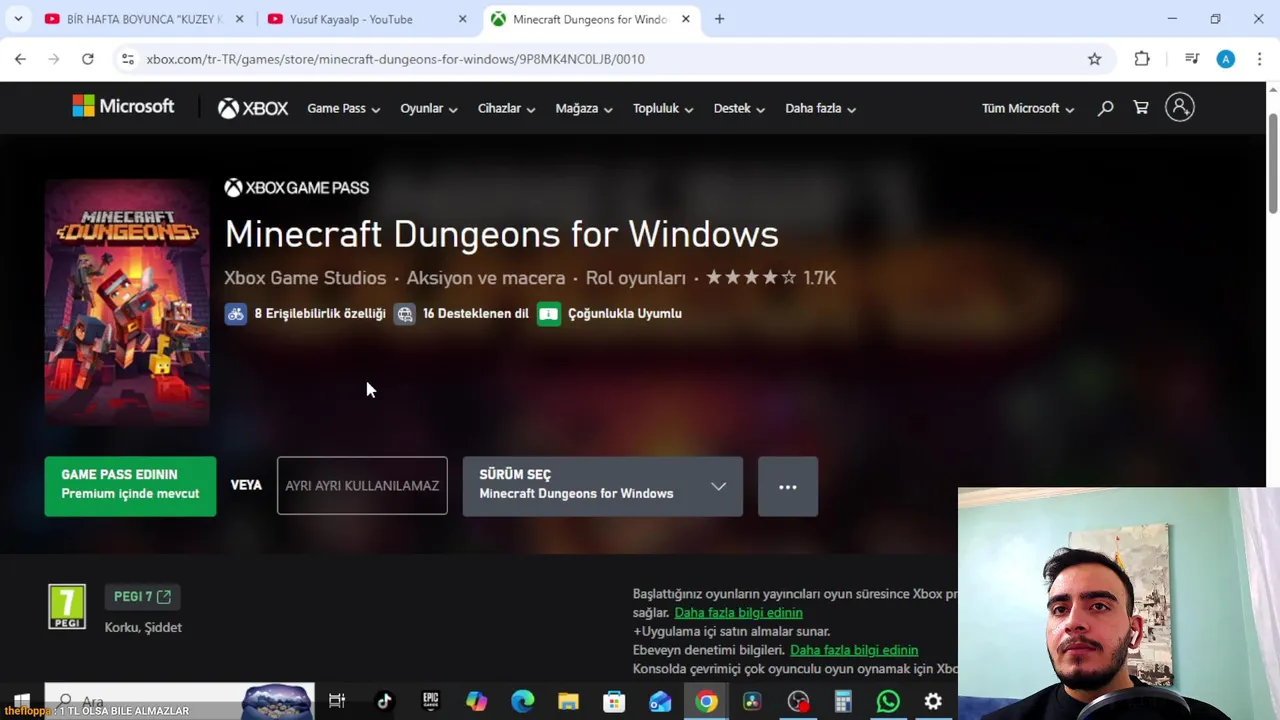Screen dimensions: 1280x720
Task: Open the Chrome extensions puzzle icon
Action: (x=1142, y=59)
